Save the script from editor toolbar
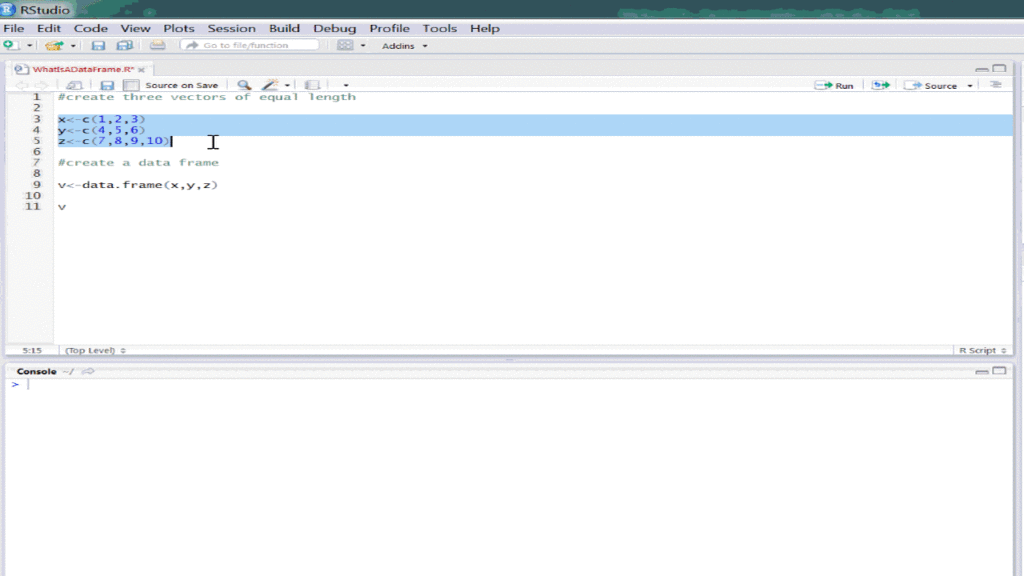1024x576 pixels. [x=107, y=85]
